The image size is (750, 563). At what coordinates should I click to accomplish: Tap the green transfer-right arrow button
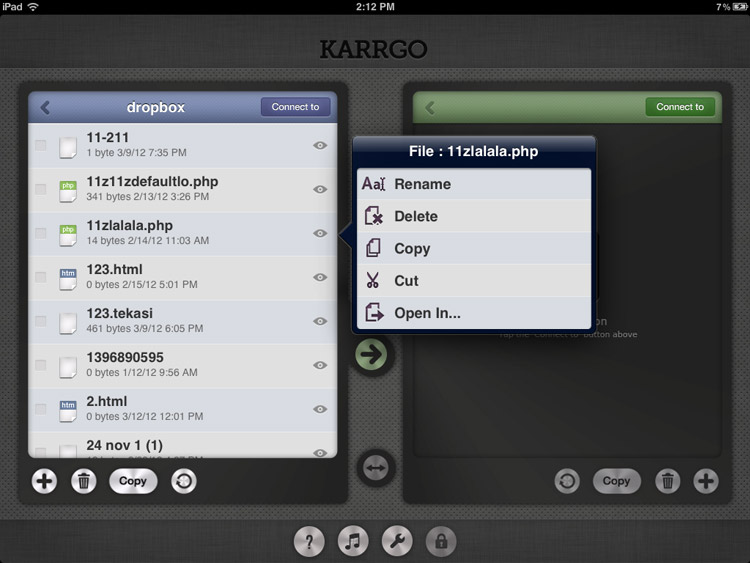[371, 354]
